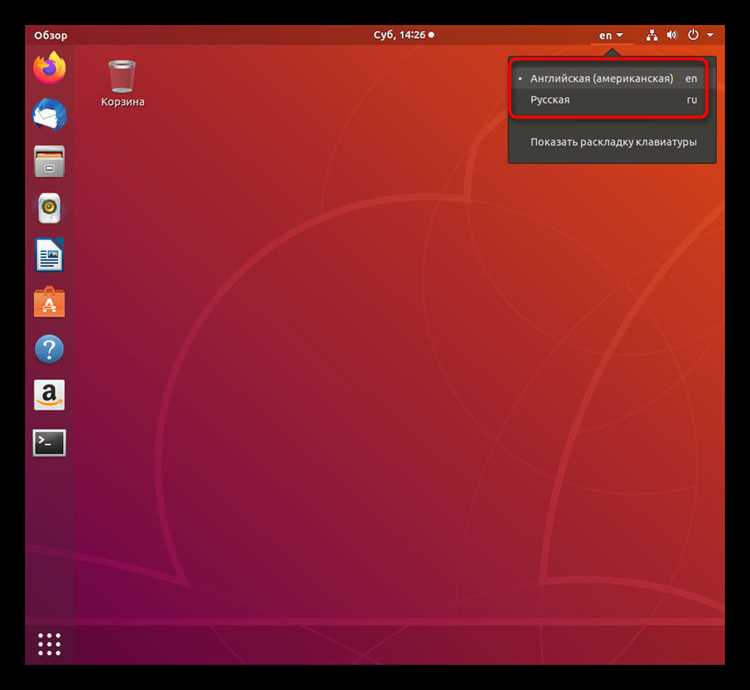This screenshot has height=690, width=750.
Task: Click the power icon in top bar
Action: point(693,34)
